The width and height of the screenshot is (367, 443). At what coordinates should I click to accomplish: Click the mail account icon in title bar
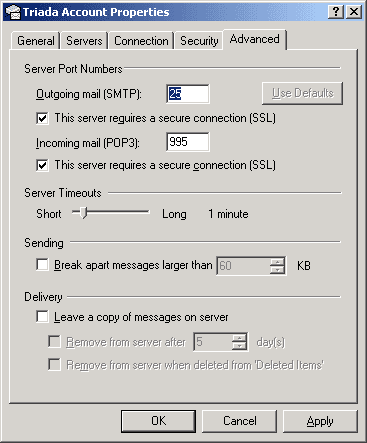[13, 12]
